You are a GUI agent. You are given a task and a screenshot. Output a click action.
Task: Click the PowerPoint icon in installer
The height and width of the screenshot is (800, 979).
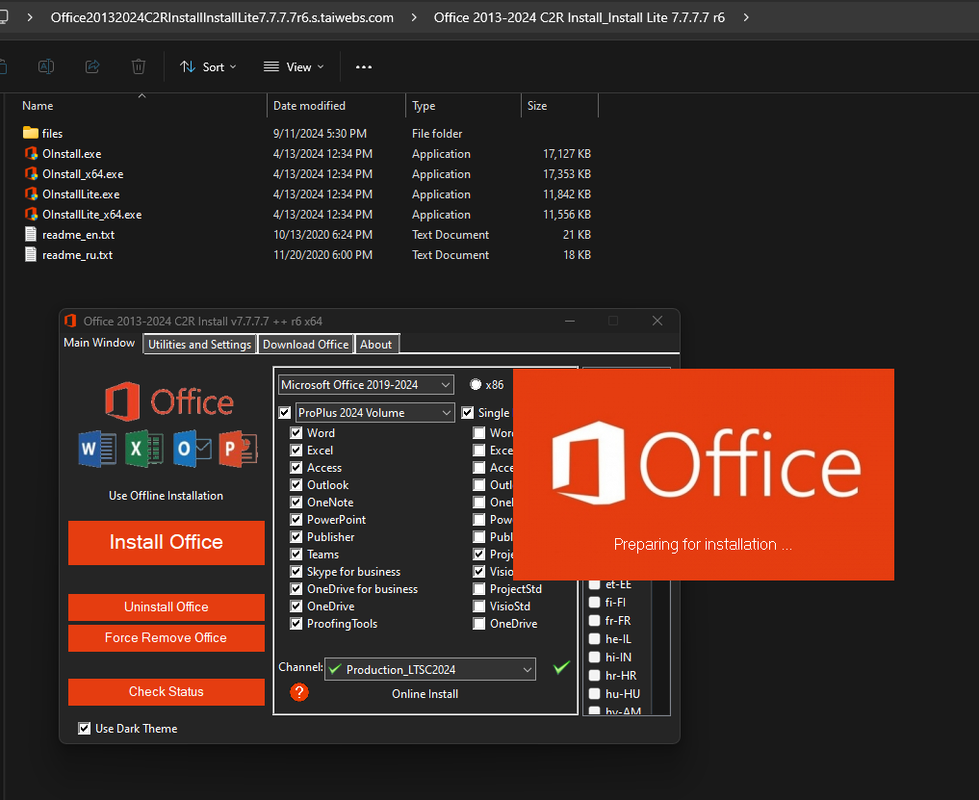coord(238,448)
